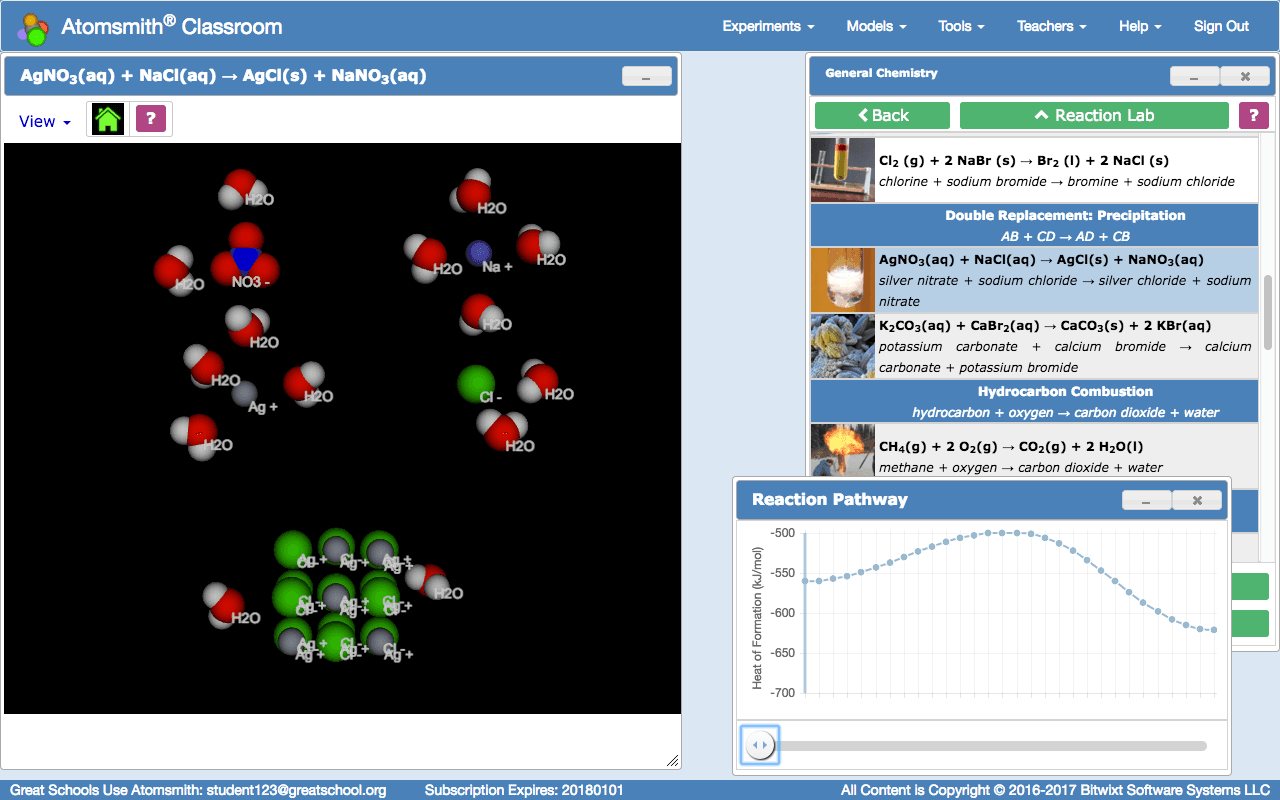1280x800 pixels.
Task: Select the CH4 + 2 O2 combustion reaction
Action: 1034,452
